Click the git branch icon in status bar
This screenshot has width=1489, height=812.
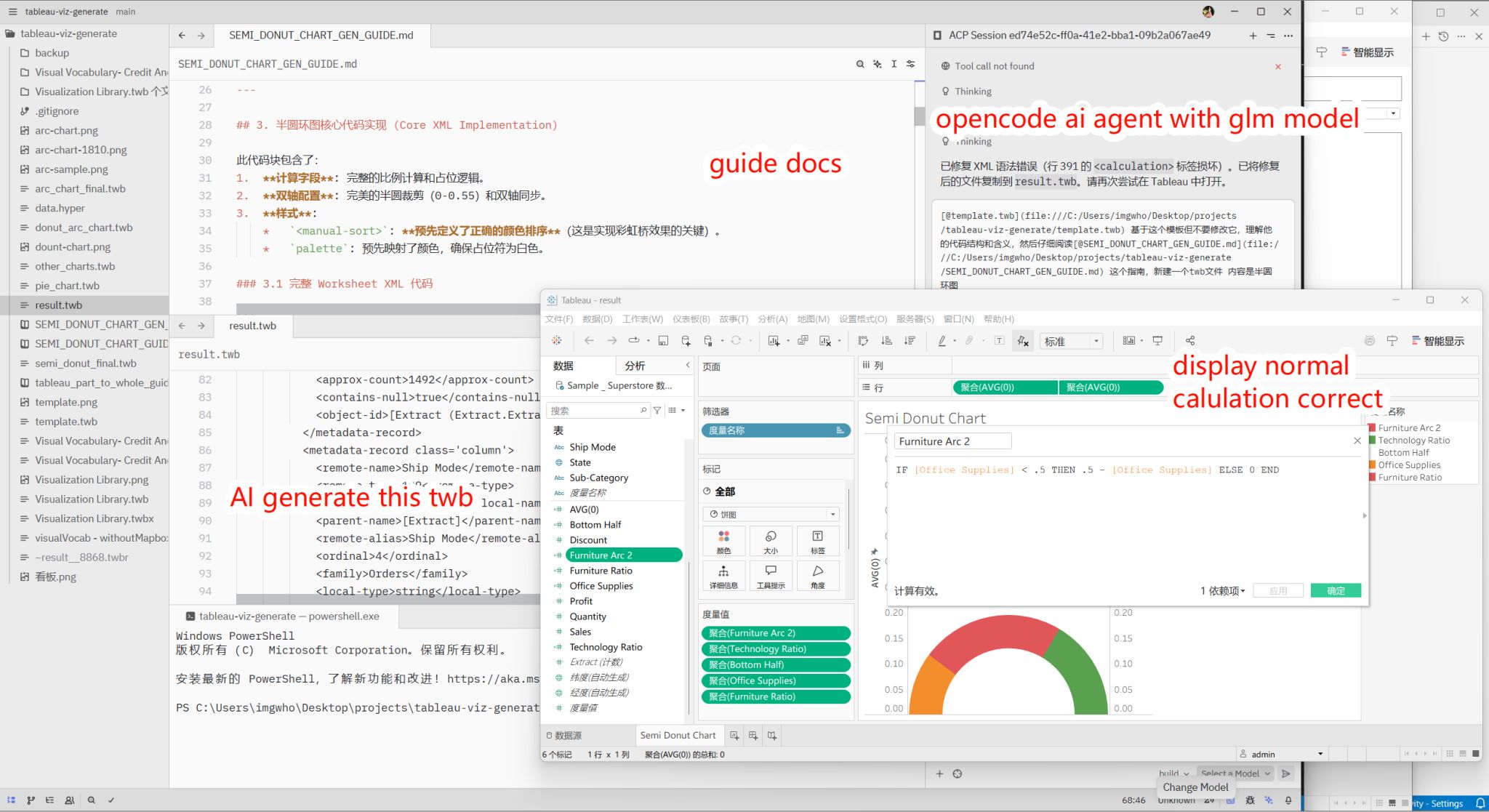click(31, 800)
